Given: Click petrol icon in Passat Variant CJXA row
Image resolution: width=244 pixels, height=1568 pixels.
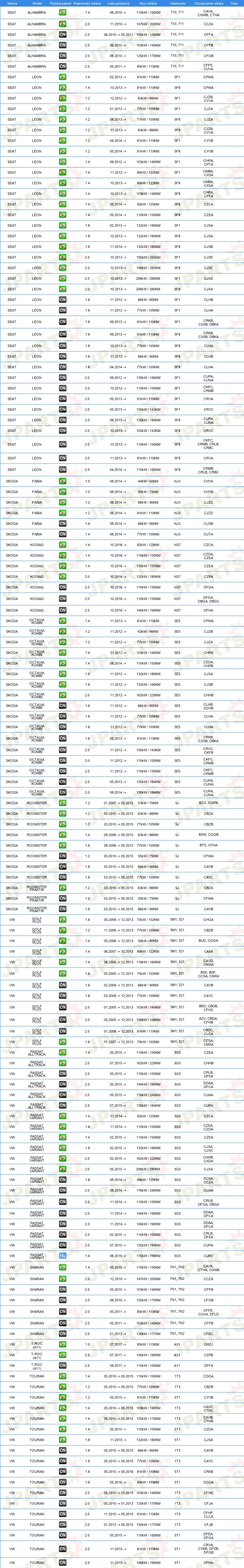Looking at the screenshot, I should tap(63, 1169).
